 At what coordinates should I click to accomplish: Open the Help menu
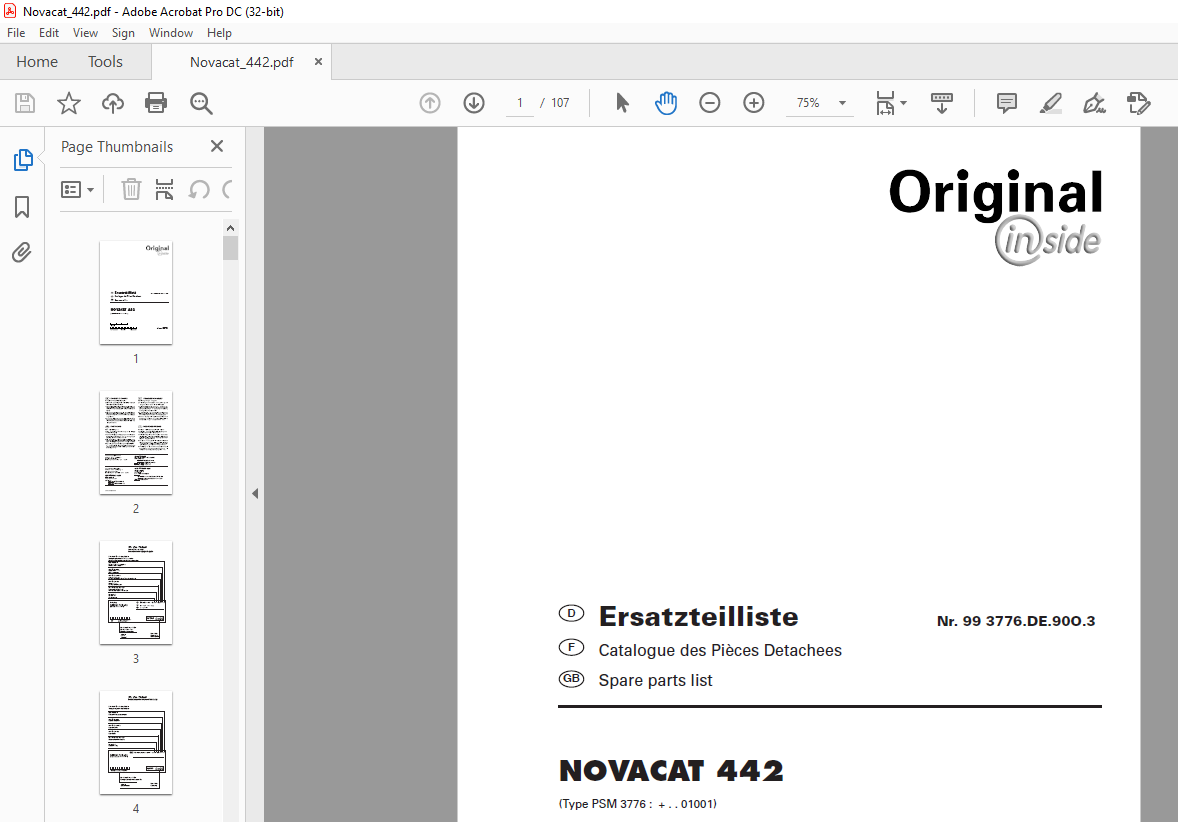click(x=219, y=33)
